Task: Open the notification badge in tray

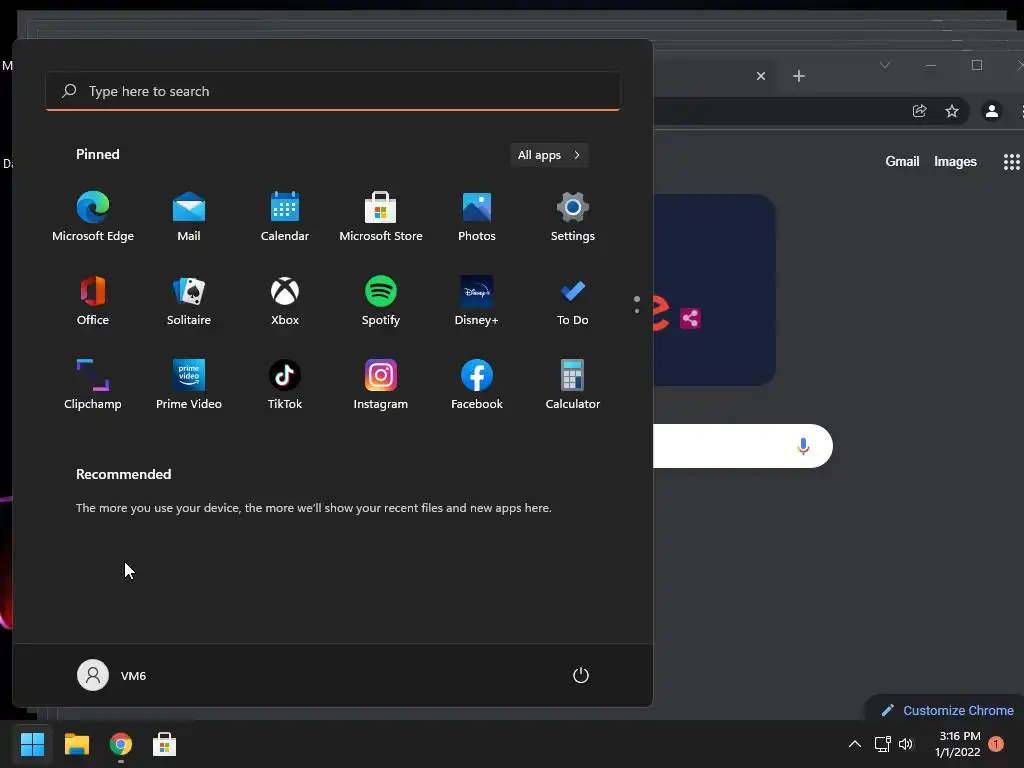Action: tap(996, 744)
